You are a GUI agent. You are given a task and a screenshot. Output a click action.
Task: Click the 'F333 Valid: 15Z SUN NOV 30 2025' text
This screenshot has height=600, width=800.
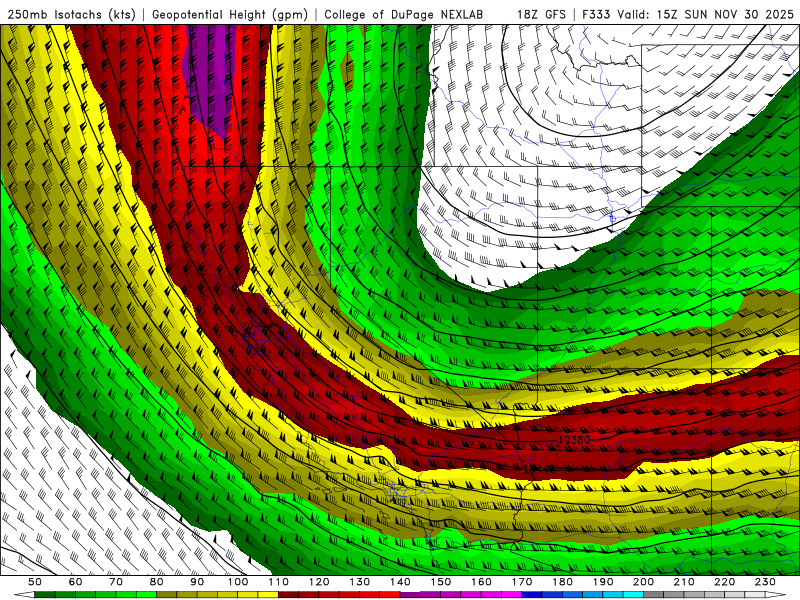coord(689,15)
